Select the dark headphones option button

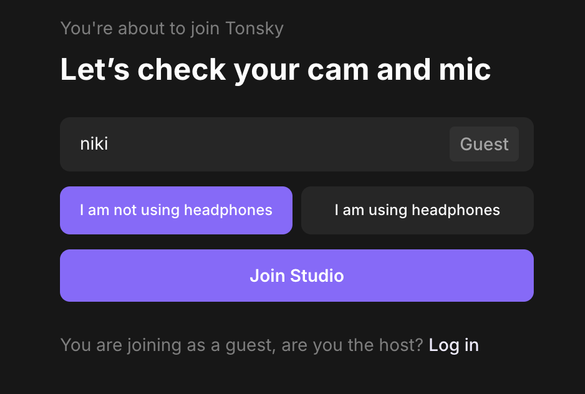point(417,210)
